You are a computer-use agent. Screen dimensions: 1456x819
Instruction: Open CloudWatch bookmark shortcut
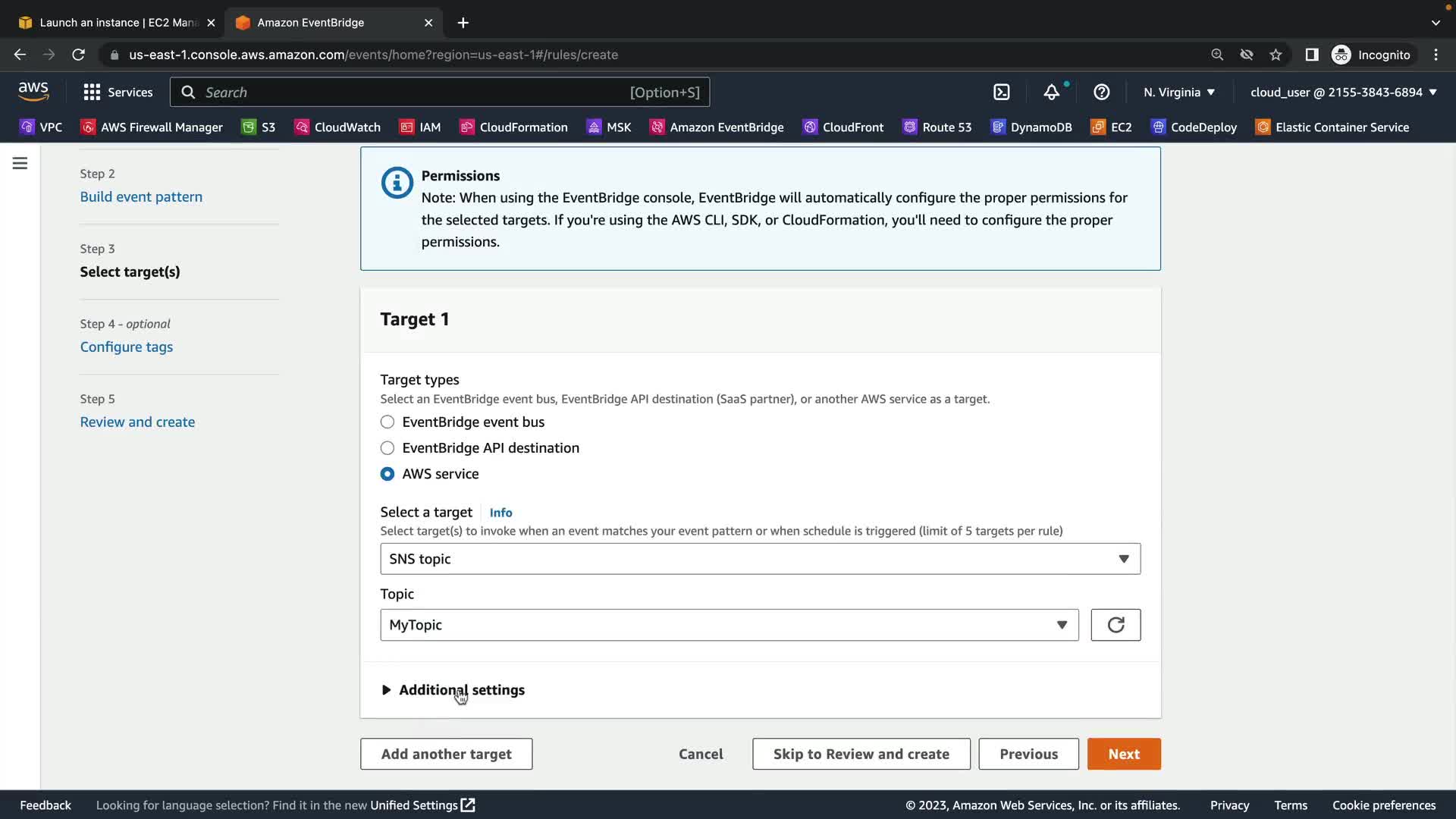click(x=337, y=127)
